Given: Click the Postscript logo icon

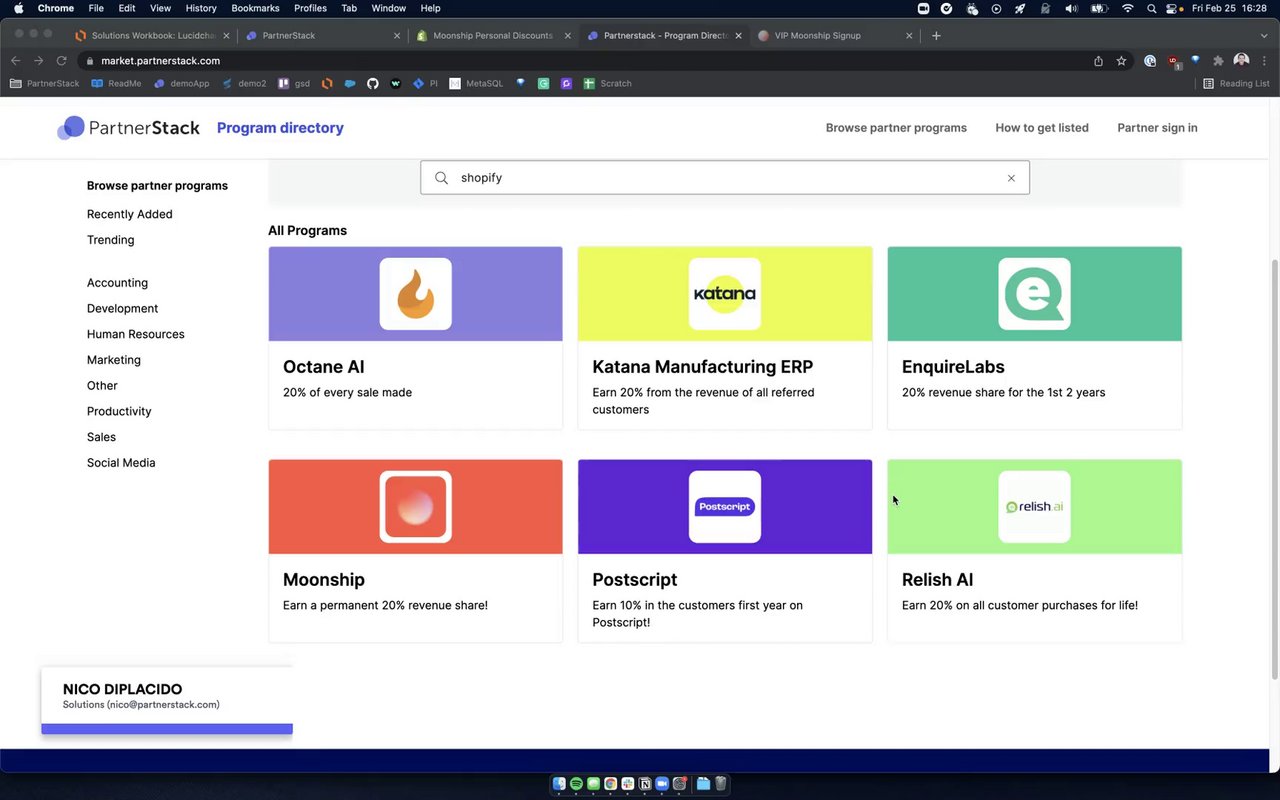Looking at the screenshot, I should coord(725,507).
